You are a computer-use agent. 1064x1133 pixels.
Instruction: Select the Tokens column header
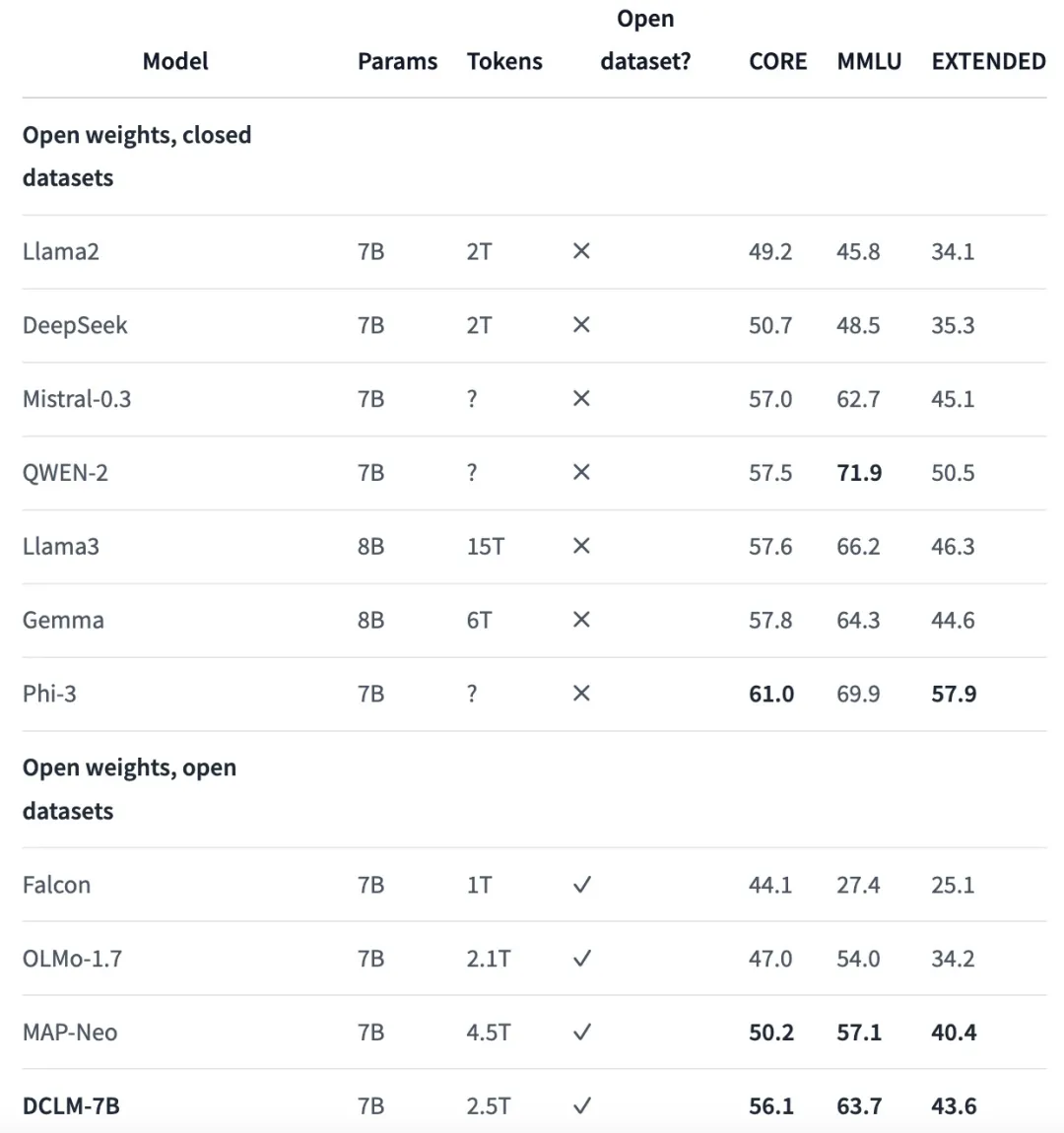click(x=504, y=61)
